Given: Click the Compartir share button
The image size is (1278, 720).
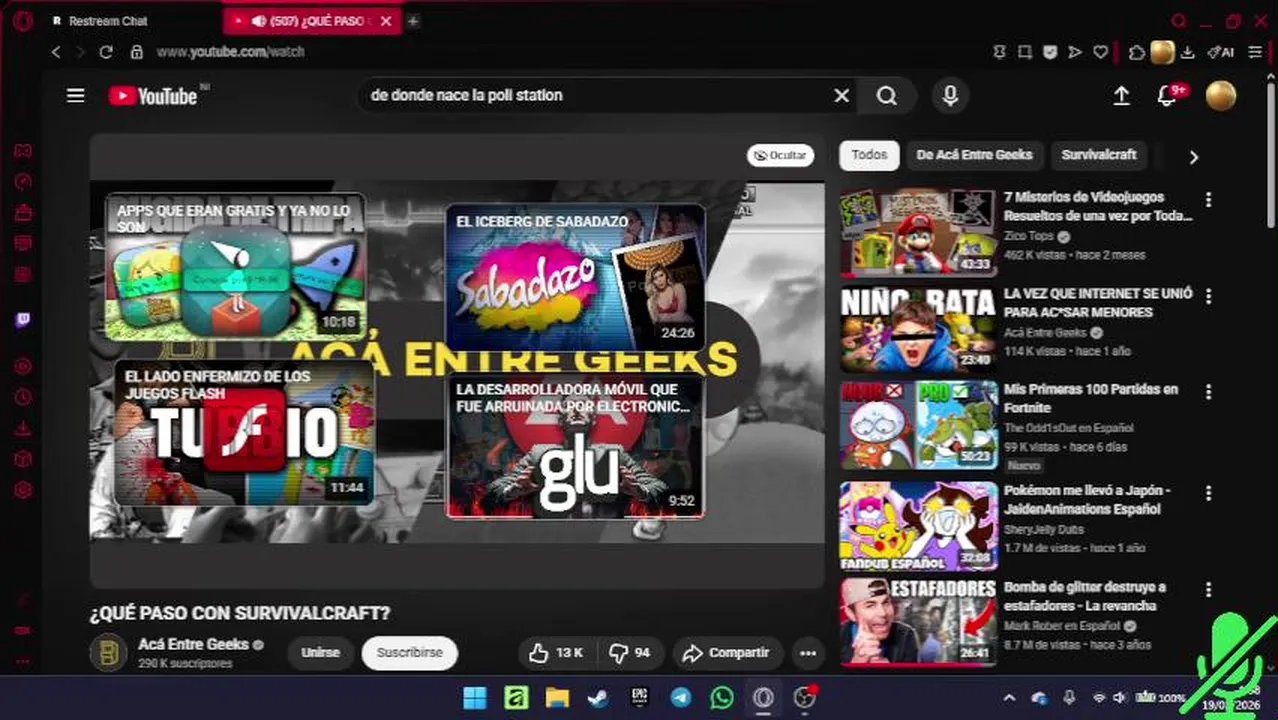Looking at the screenshot, I should click(x=726, y=653).
